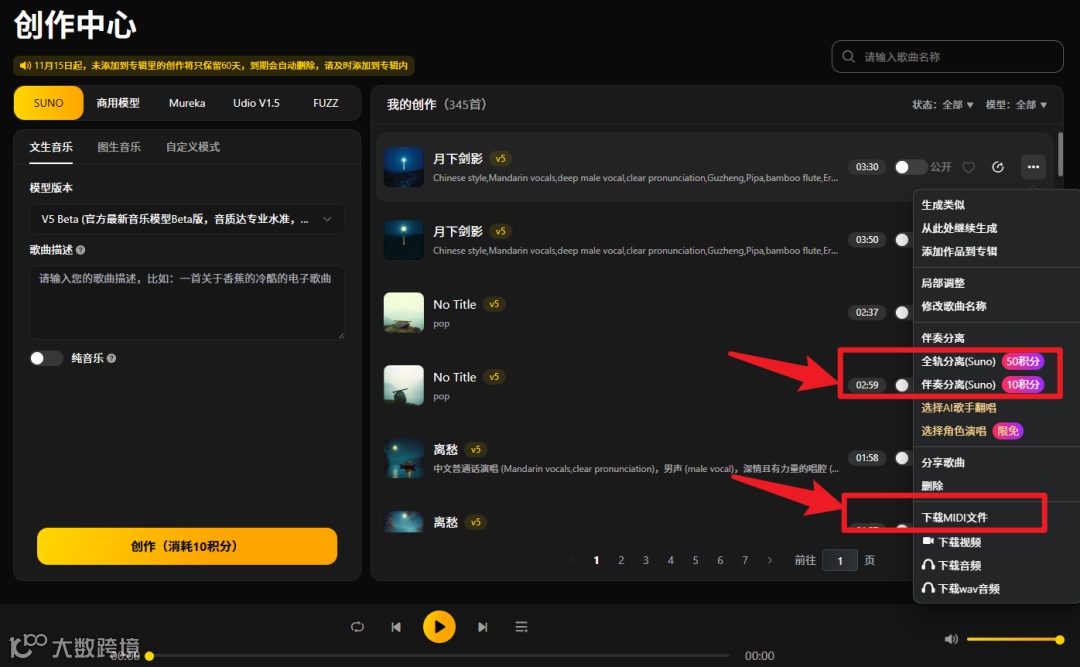1080x667 pixels.
Task: Click the regenerate icon on first 月下剑影
Action: [997, 167]
